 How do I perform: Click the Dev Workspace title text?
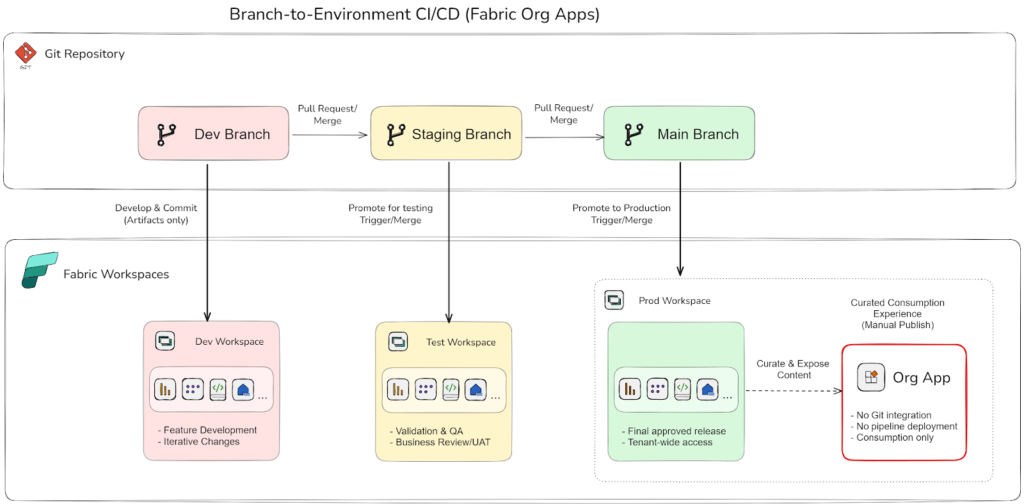(x=229, y=341)
